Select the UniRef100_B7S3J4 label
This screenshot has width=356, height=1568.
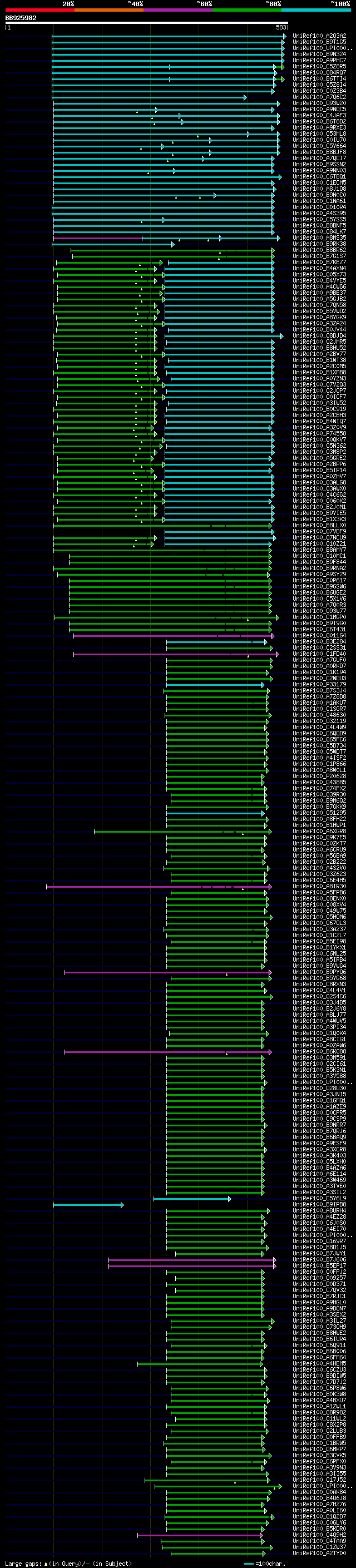[x=319, y=690]
